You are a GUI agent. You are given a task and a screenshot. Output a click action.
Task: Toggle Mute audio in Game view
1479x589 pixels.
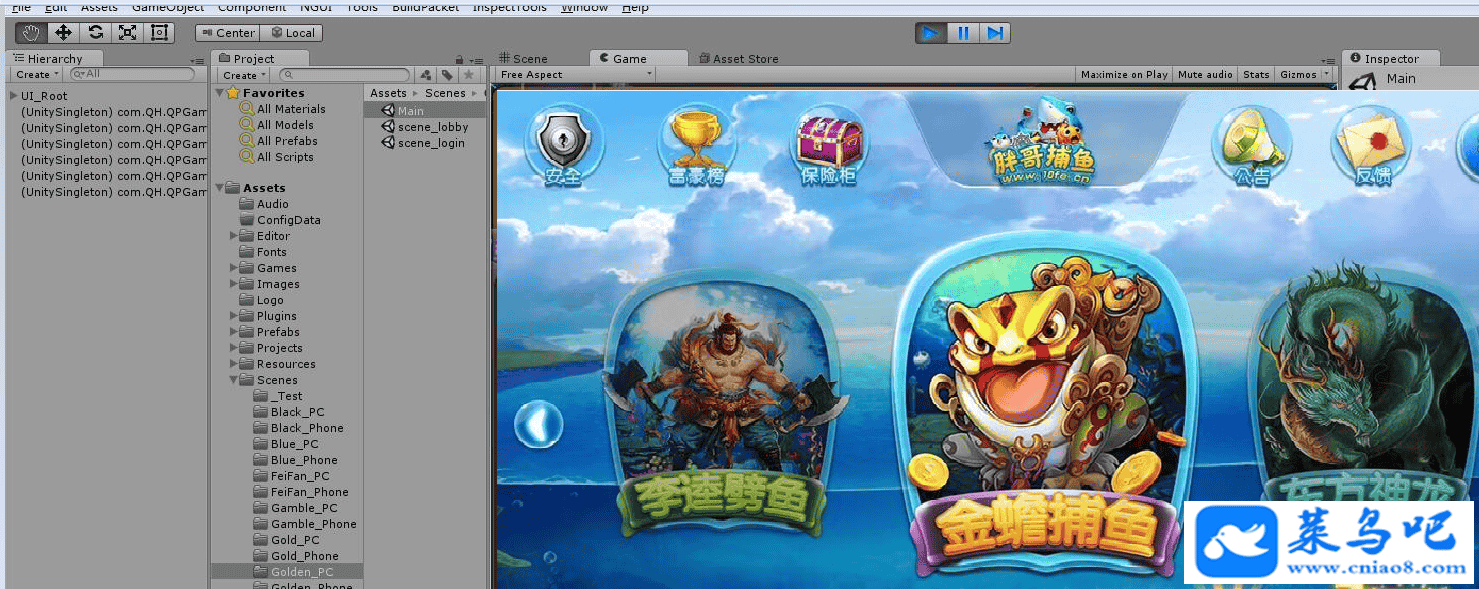(1205, 75)
